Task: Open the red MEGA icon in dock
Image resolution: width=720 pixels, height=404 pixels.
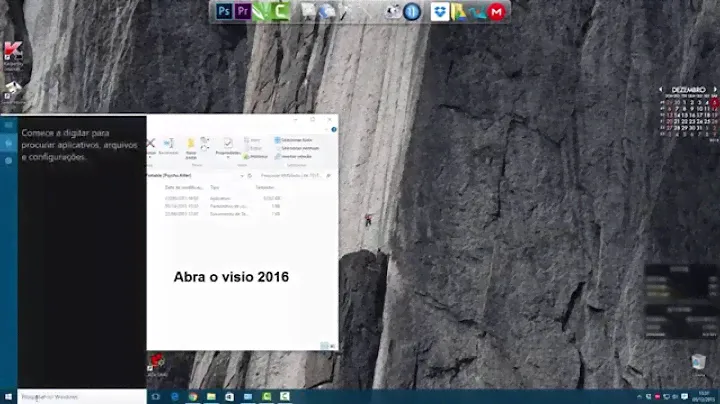Action: [496, 12]
